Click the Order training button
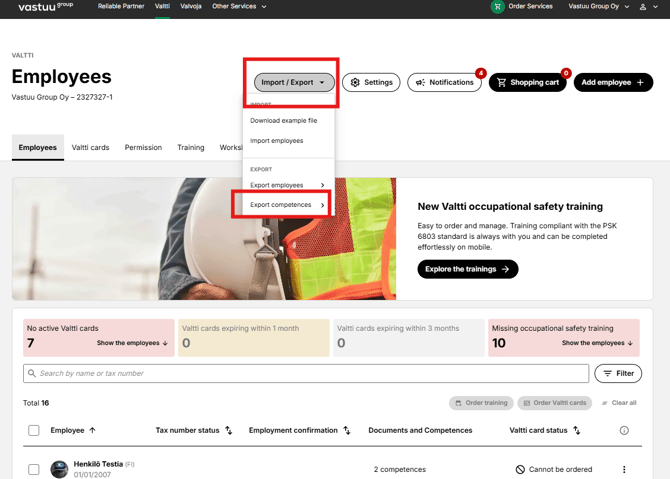 coord(481,403)
